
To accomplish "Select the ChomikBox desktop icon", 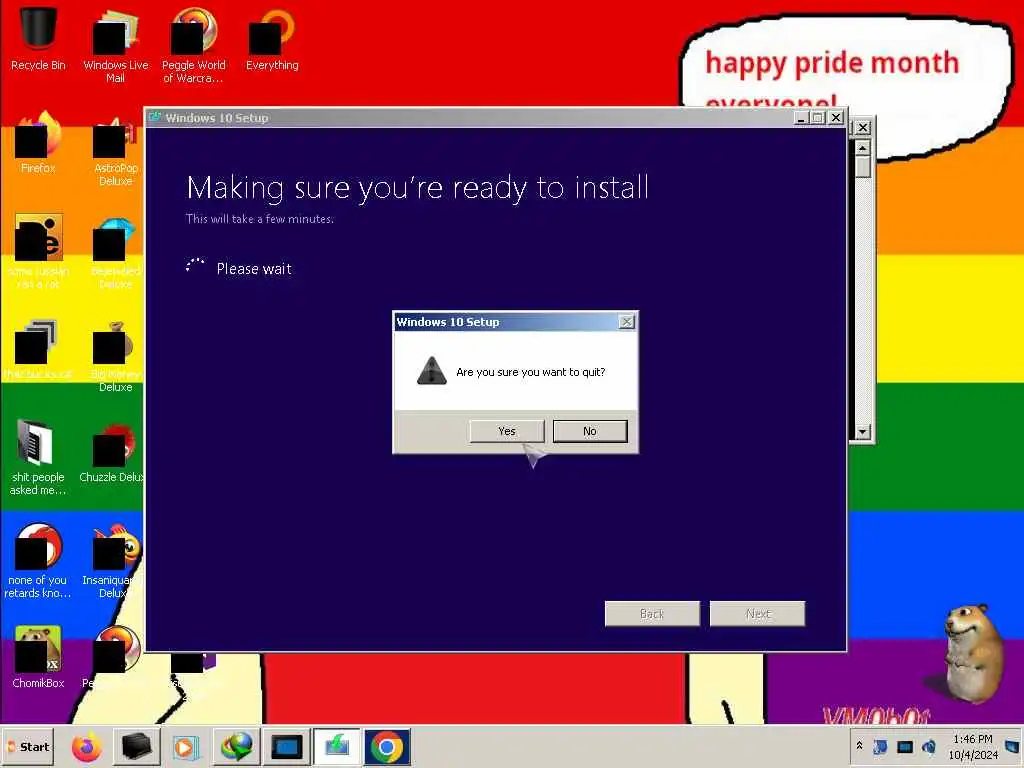I will (x=38, y=657).
